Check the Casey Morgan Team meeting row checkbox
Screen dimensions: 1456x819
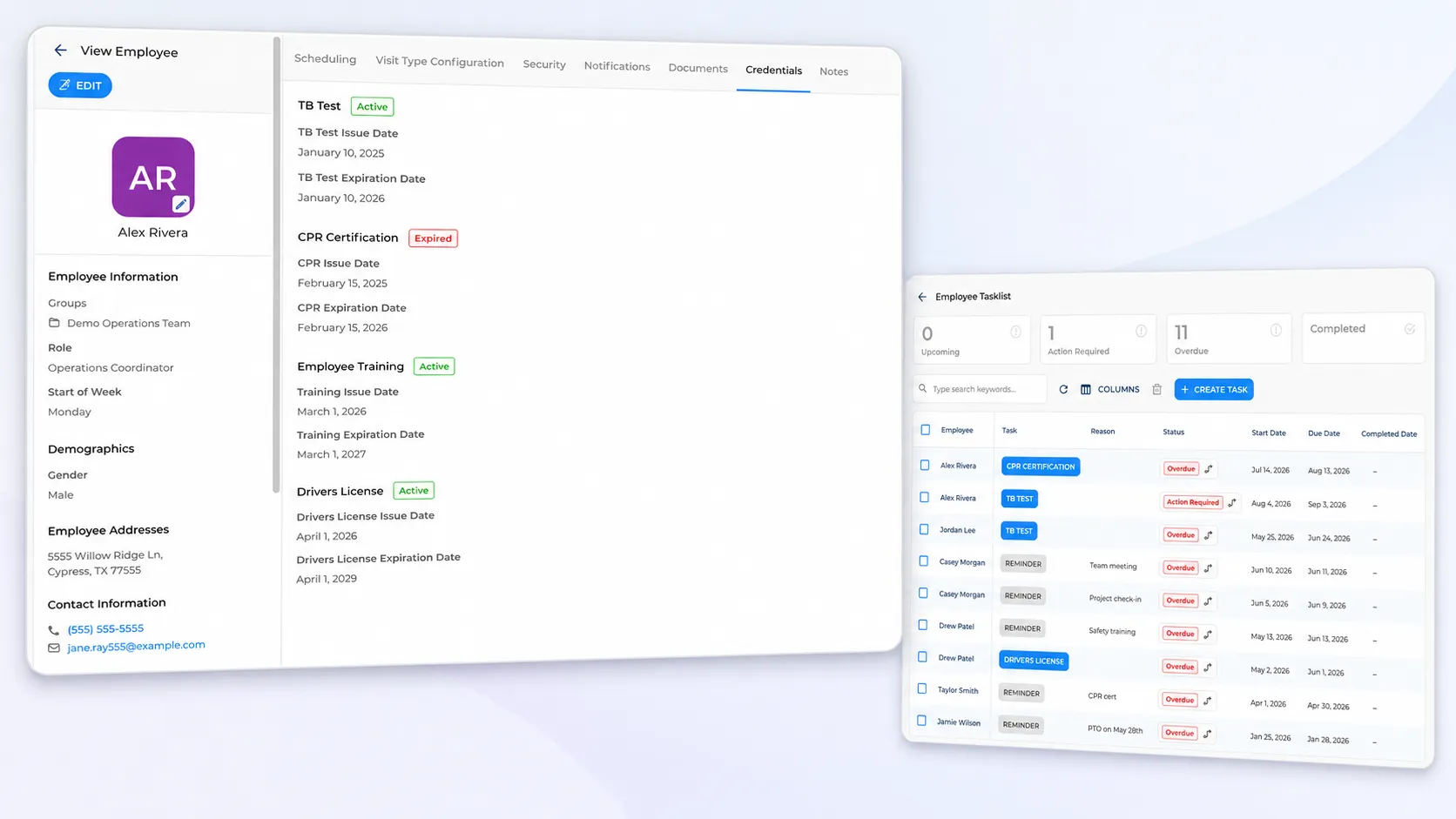(924, 561)
